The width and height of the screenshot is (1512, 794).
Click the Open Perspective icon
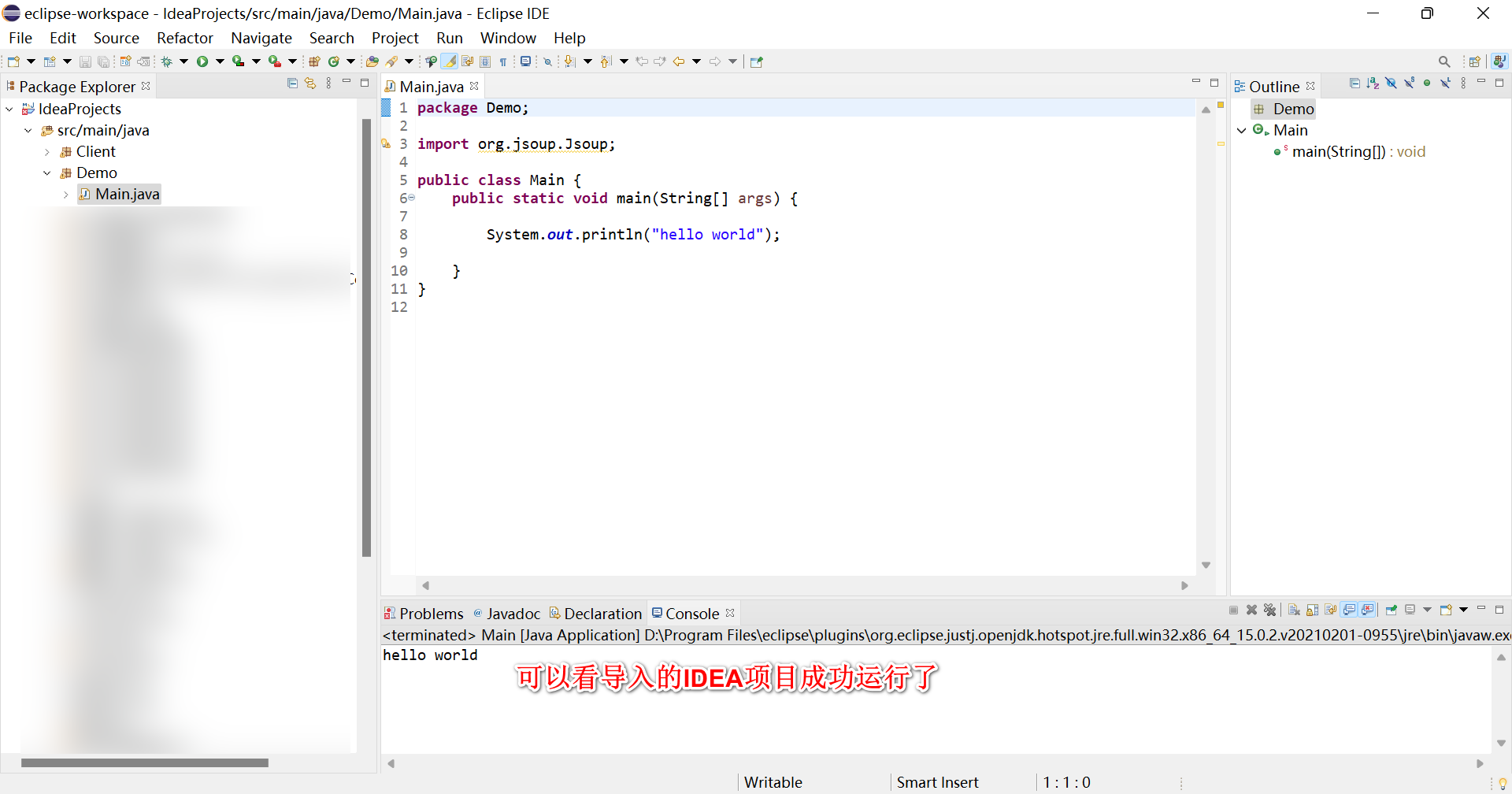[1475, 61]
